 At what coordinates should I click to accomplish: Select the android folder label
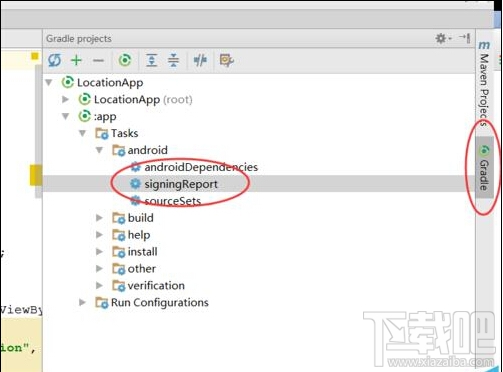click(x=148, y=150)
